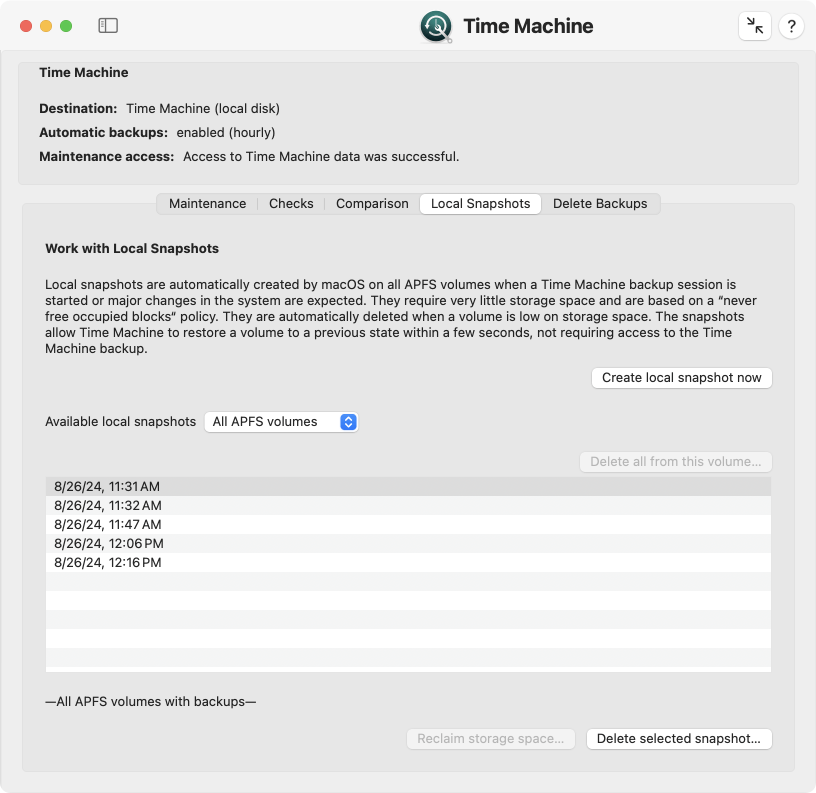
Task: Select snapshot 8/26/24, 11:47 AM
Action: [408, 525]
